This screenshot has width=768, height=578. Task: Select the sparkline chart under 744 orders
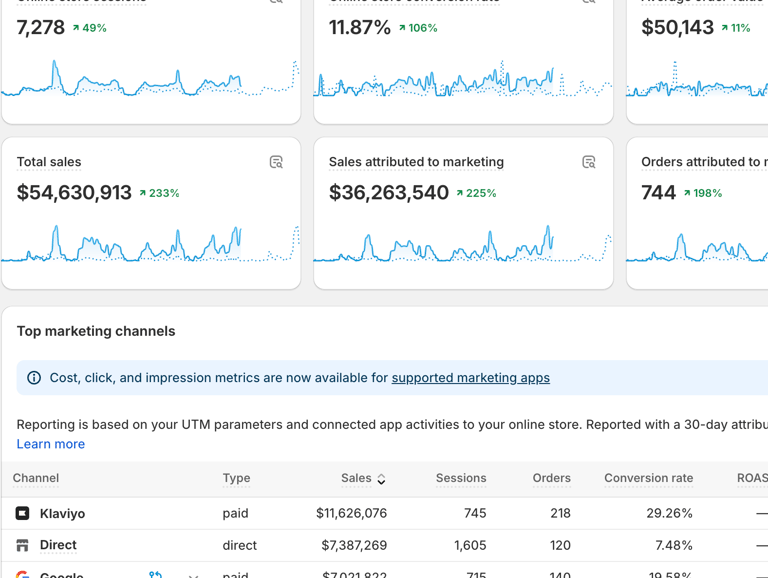coord(697,247)
